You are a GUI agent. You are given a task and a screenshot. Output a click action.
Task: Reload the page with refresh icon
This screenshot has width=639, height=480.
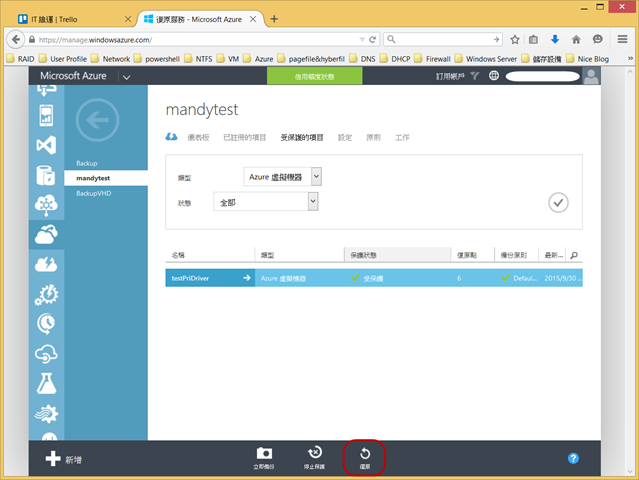point(372,40)
